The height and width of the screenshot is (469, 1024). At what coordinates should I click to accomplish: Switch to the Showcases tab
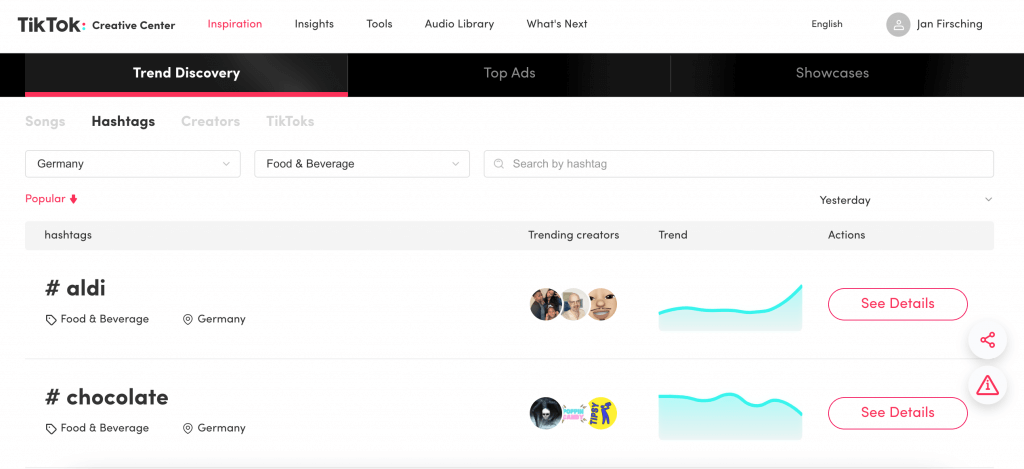point(832,73)
